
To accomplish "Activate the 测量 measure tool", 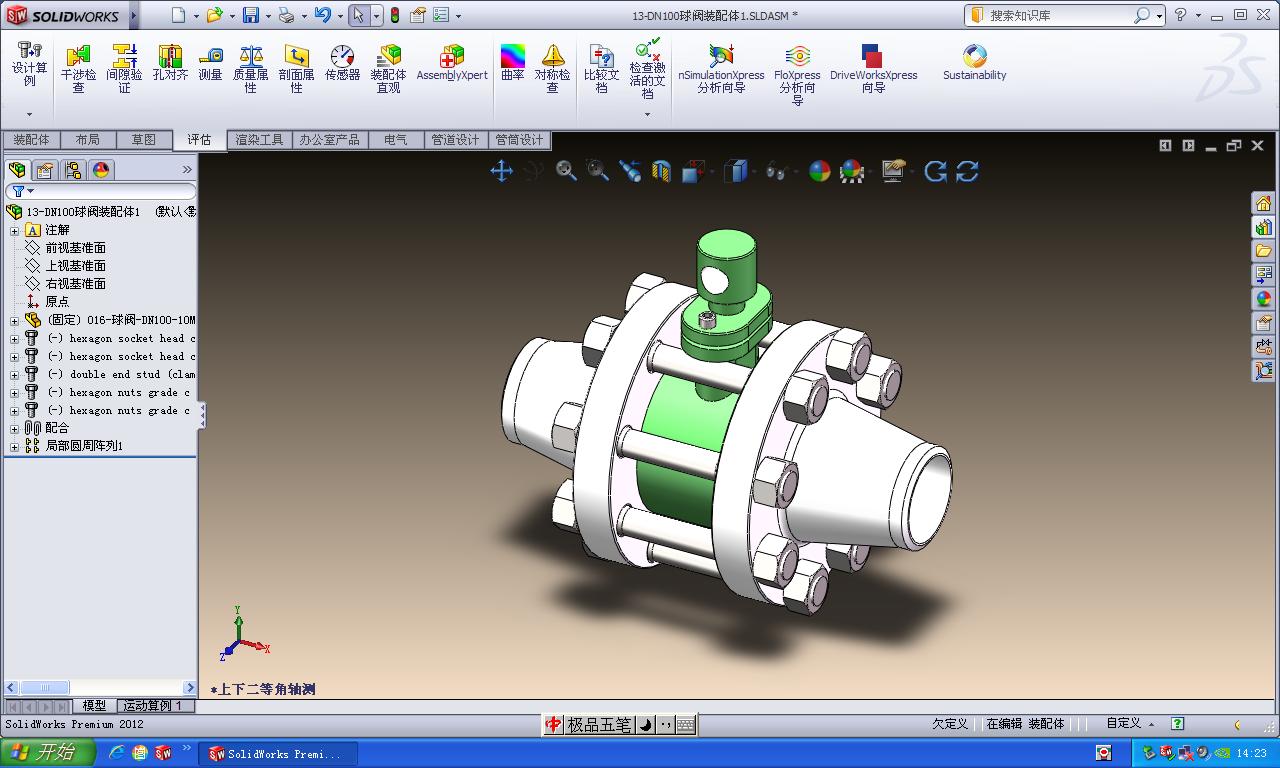I will point(210,62).
